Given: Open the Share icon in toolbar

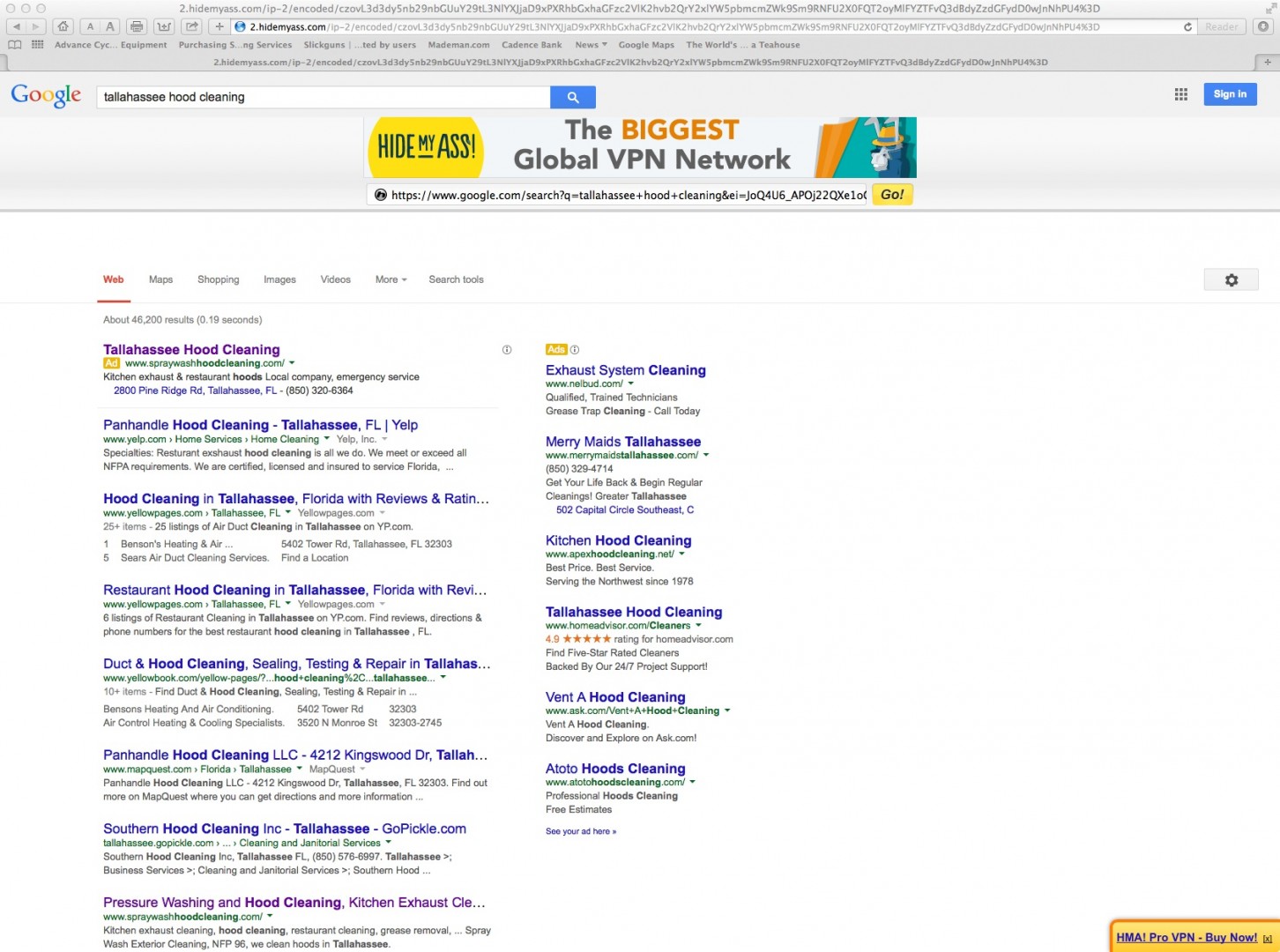Looking at the screenshot, I should [192, 26].
